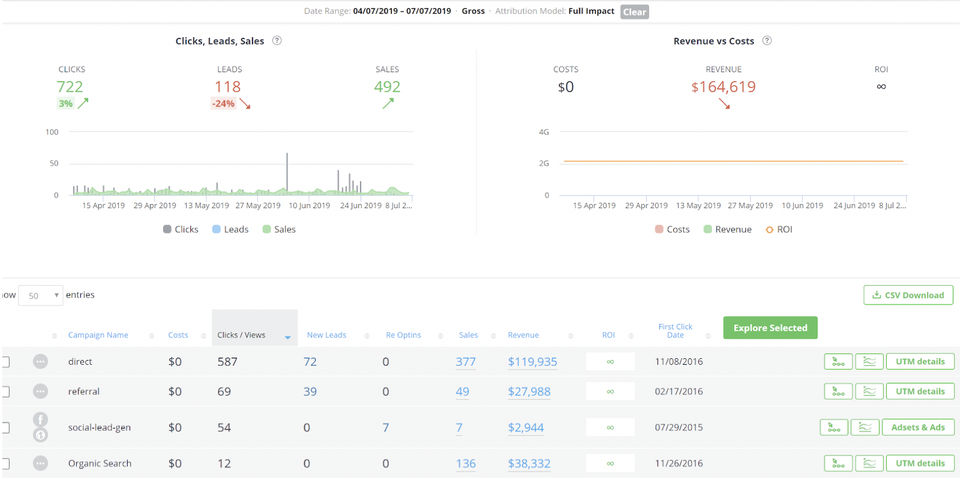Sort the table by Campaign Name
Screen dimensions: 960x479
click(x=98, y=335)
